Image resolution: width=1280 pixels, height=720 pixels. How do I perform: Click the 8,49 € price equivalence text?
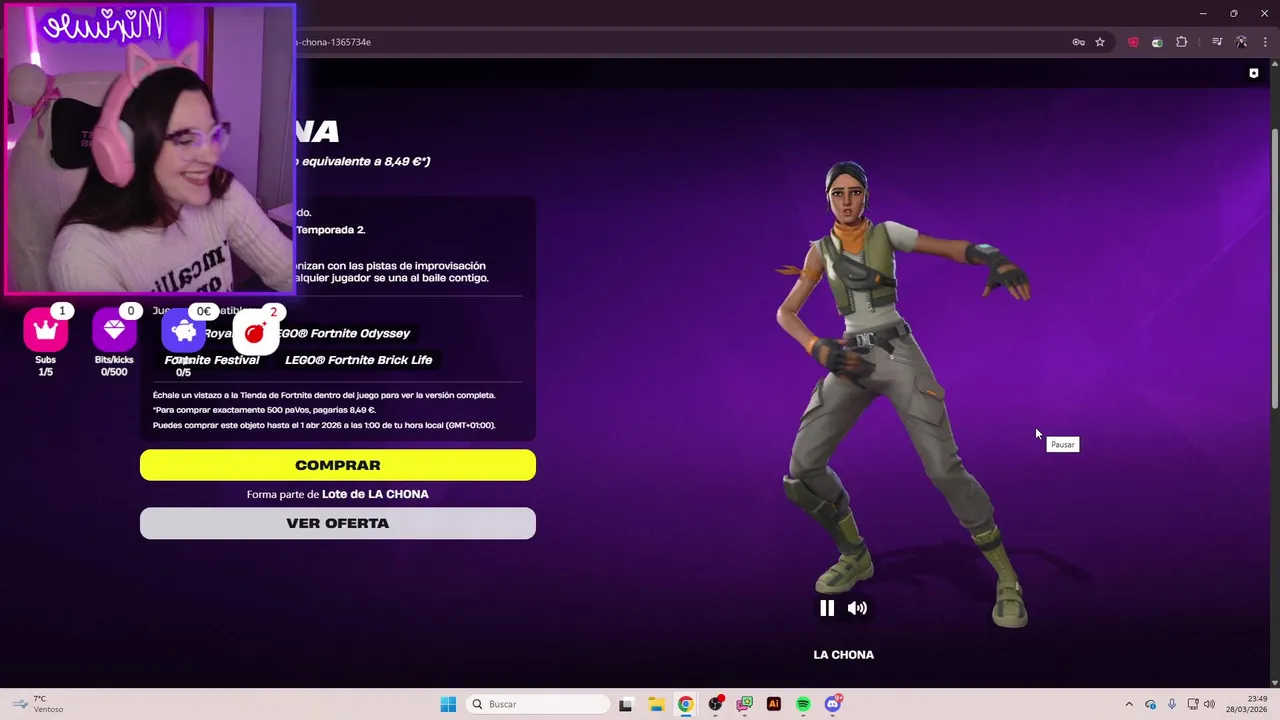pyautogui.click(x=362, y=161)
